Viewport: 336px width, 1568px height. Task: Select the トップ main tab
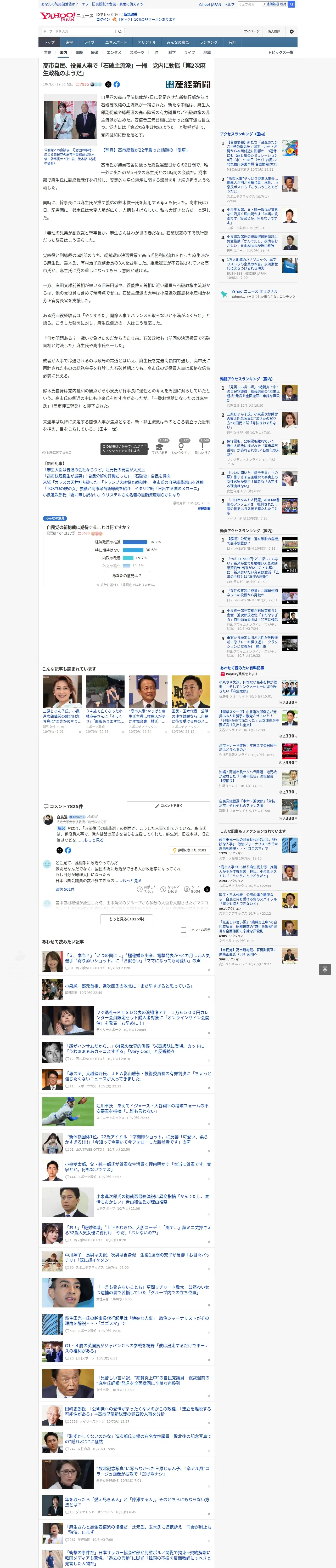(x=49, y=43)
